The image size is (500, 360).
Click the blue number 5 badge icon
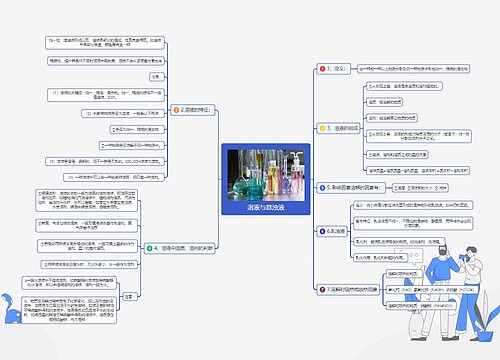click(x=322, y=188)
